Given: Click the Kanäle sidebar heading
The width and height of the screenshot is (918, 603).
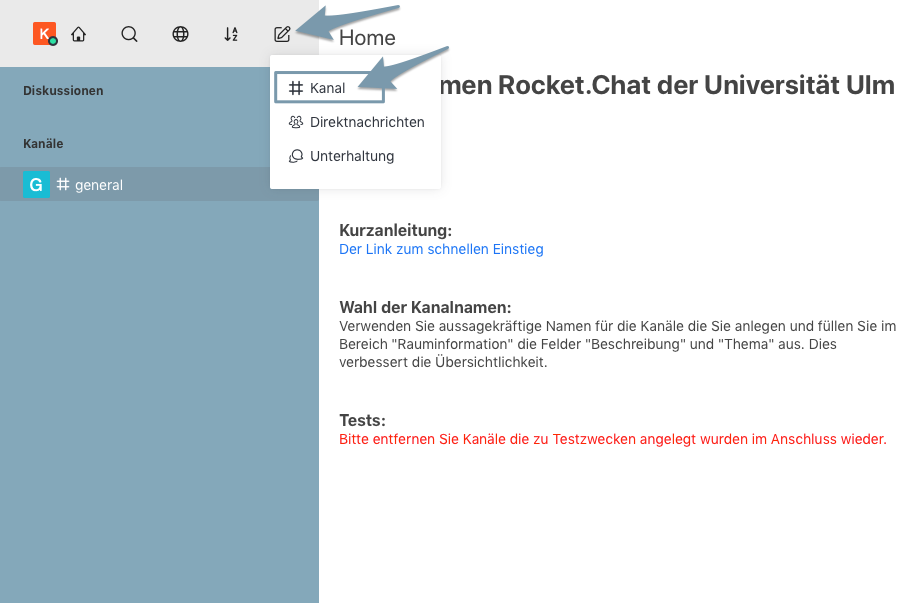Looking at the screenshot, I should 43,143.
